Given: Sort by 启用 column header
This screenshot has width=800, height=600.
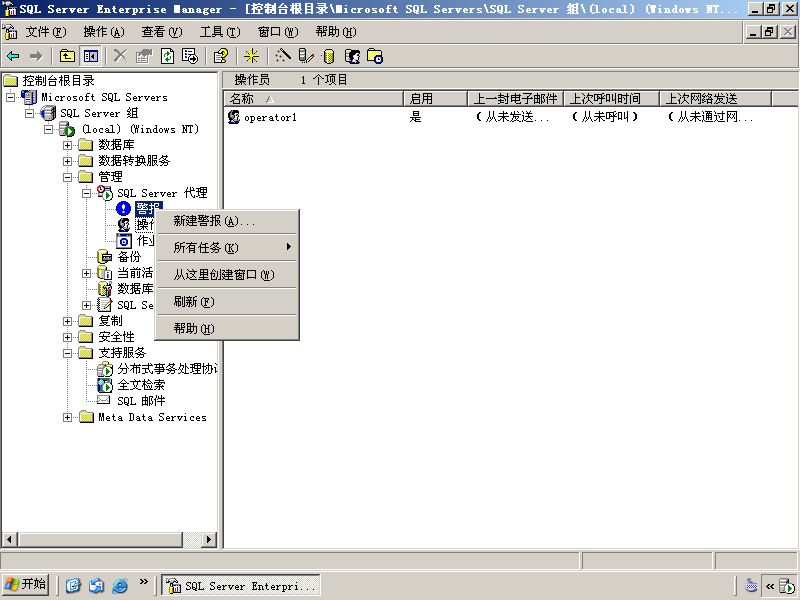Looking at the screenshot, I should click(435, 98).
